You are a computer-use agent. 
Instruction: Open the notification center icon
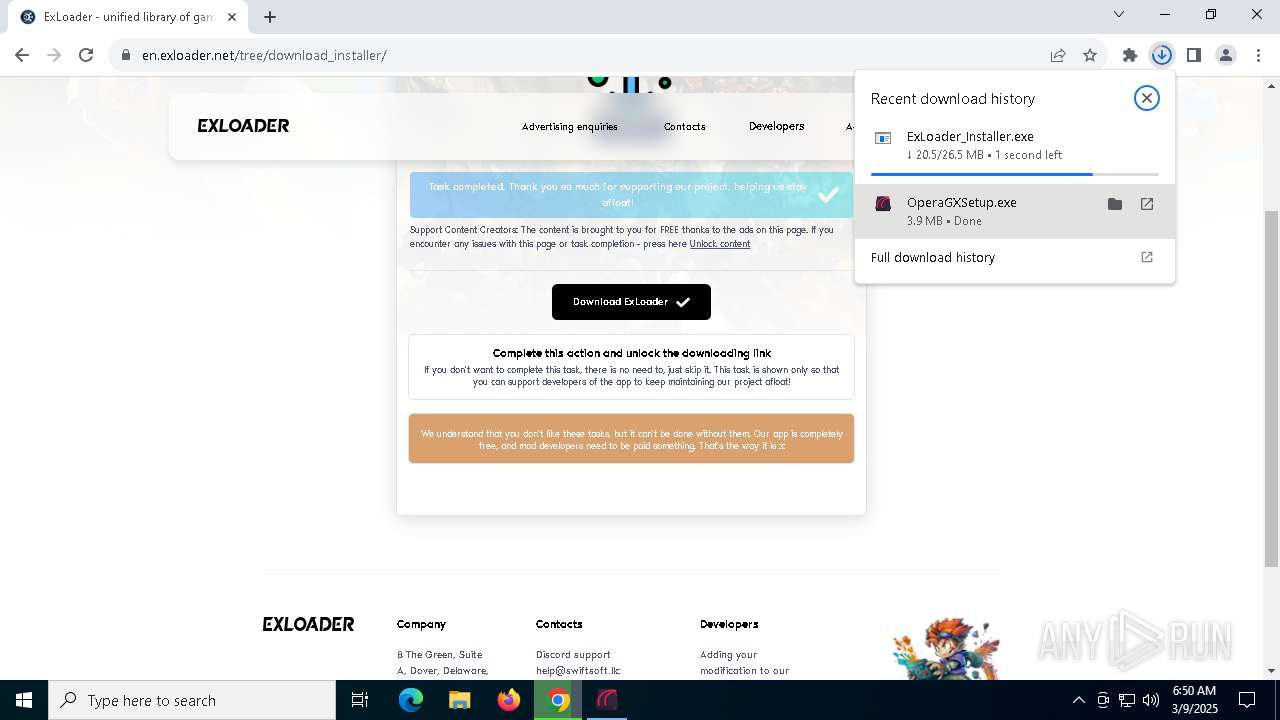1247,700
